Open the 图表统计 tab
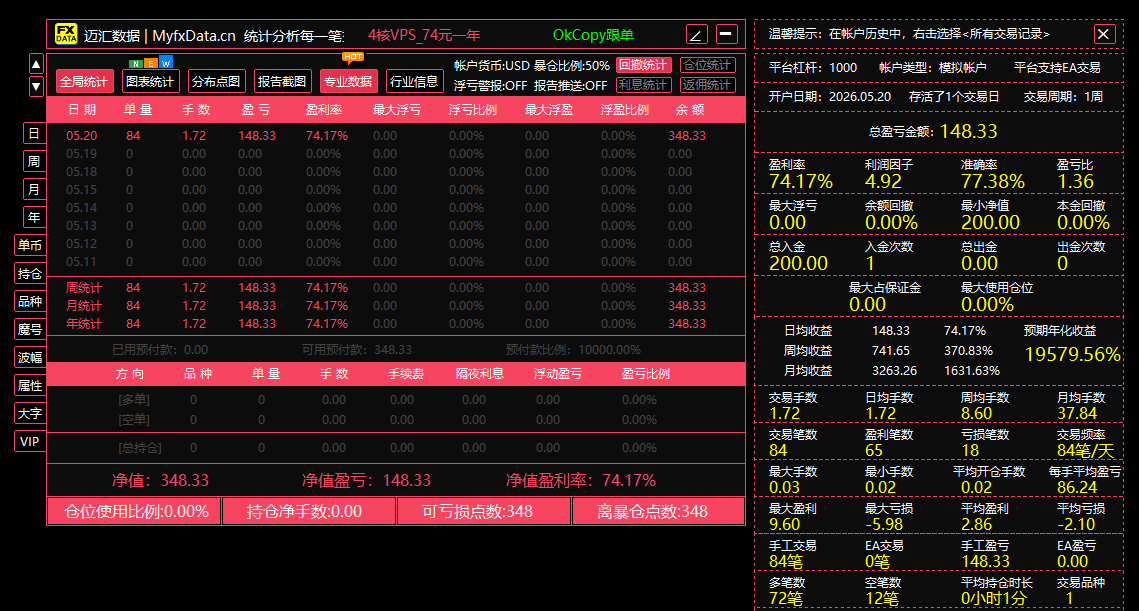The height and width of the screenshot is (611, 1139). pos(150,81)
